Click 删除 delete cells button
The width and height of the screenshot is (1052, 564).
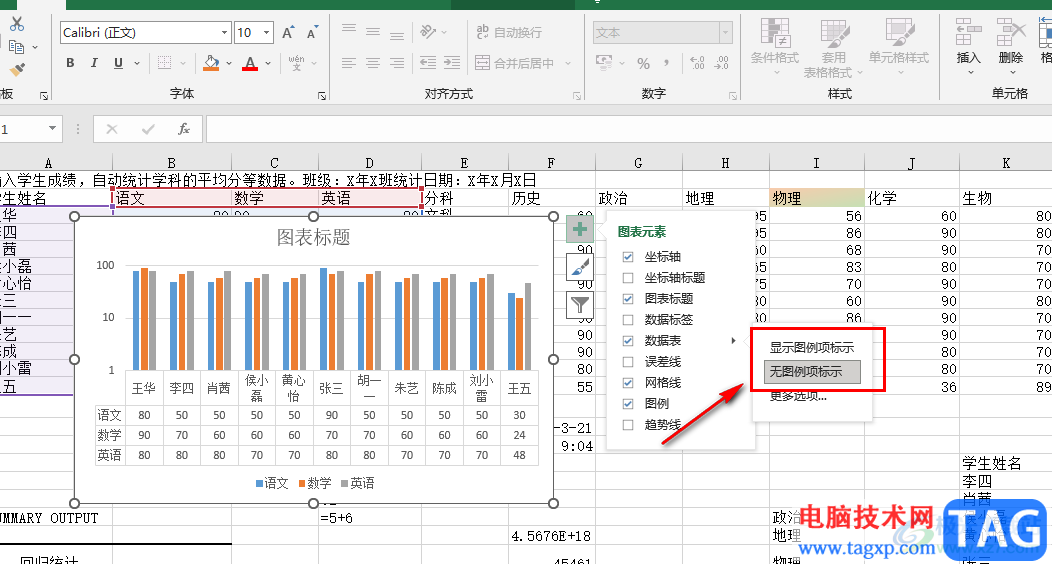click(x=1010, y=46)
